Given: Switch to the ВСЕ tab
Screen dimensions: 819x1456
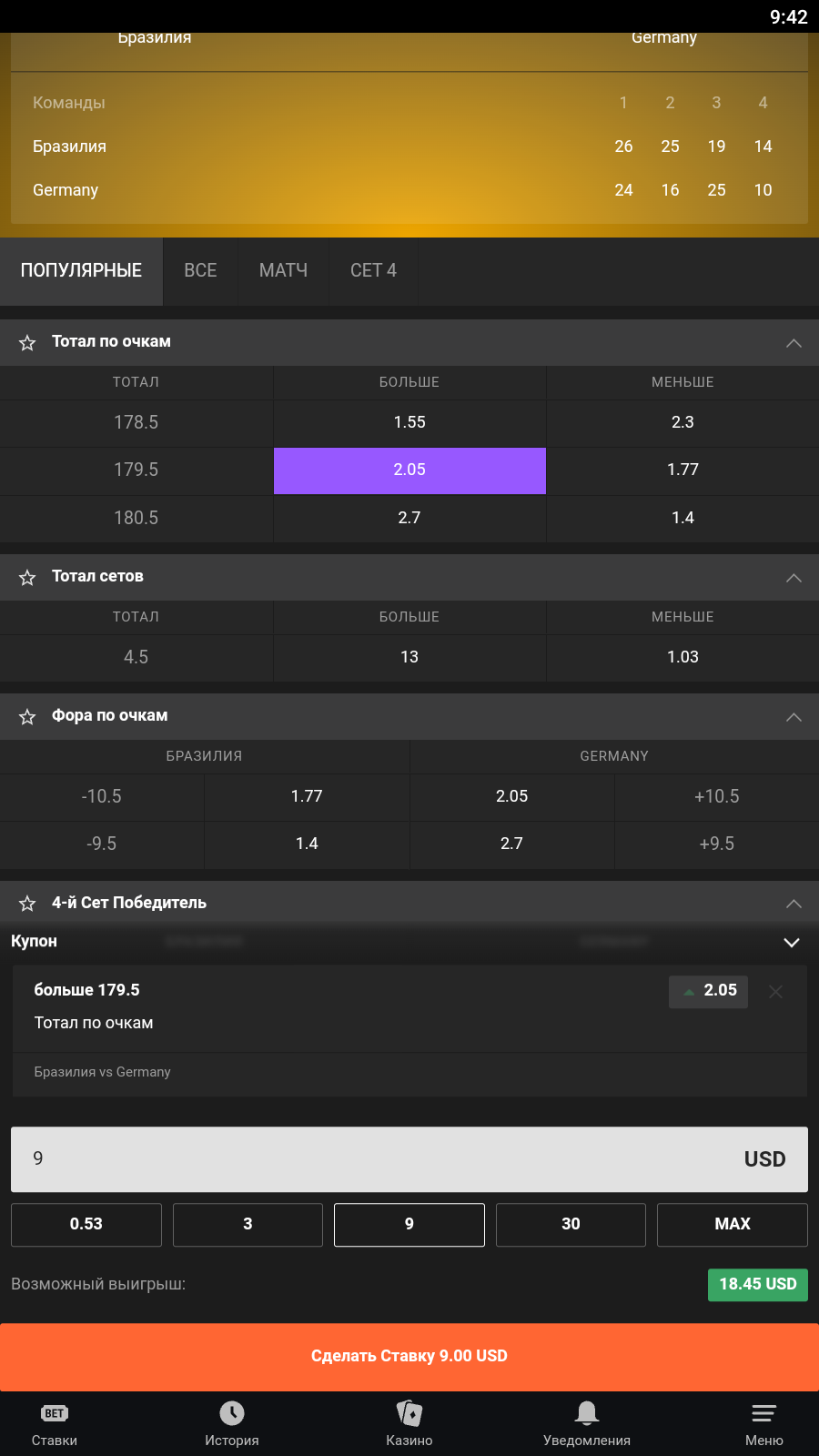Looking at the screenshot, I should [x=200, y=271].
